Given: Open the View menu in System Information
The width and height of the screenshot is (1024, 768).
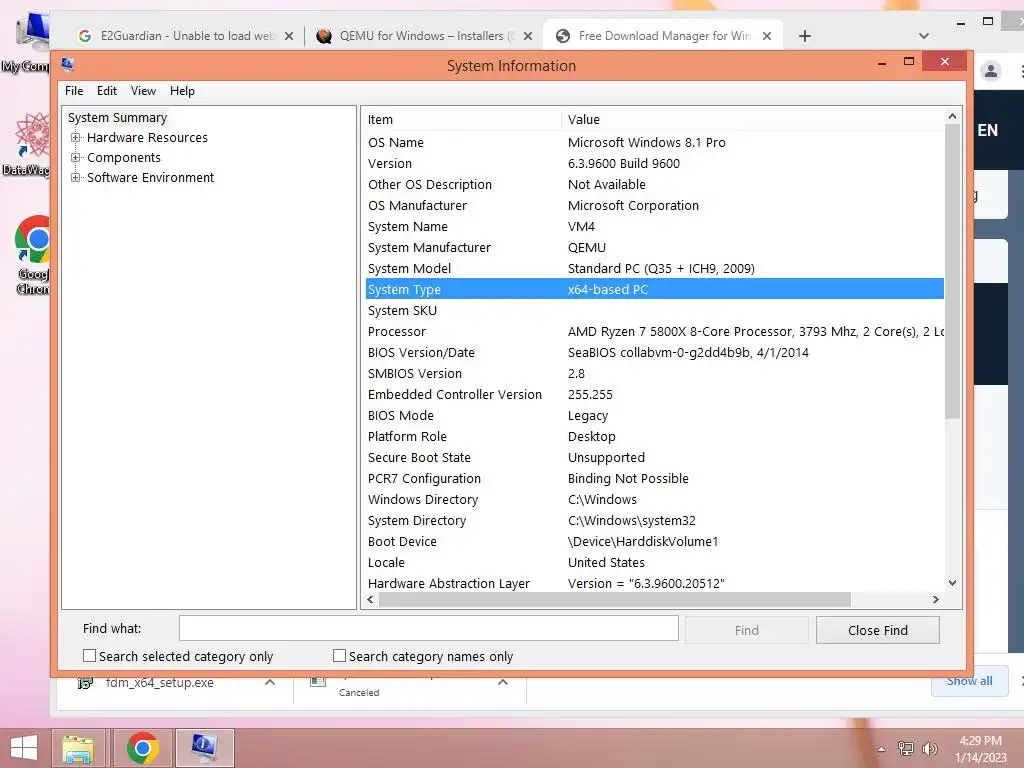Looking at the screenshot, I should point(143,91).
